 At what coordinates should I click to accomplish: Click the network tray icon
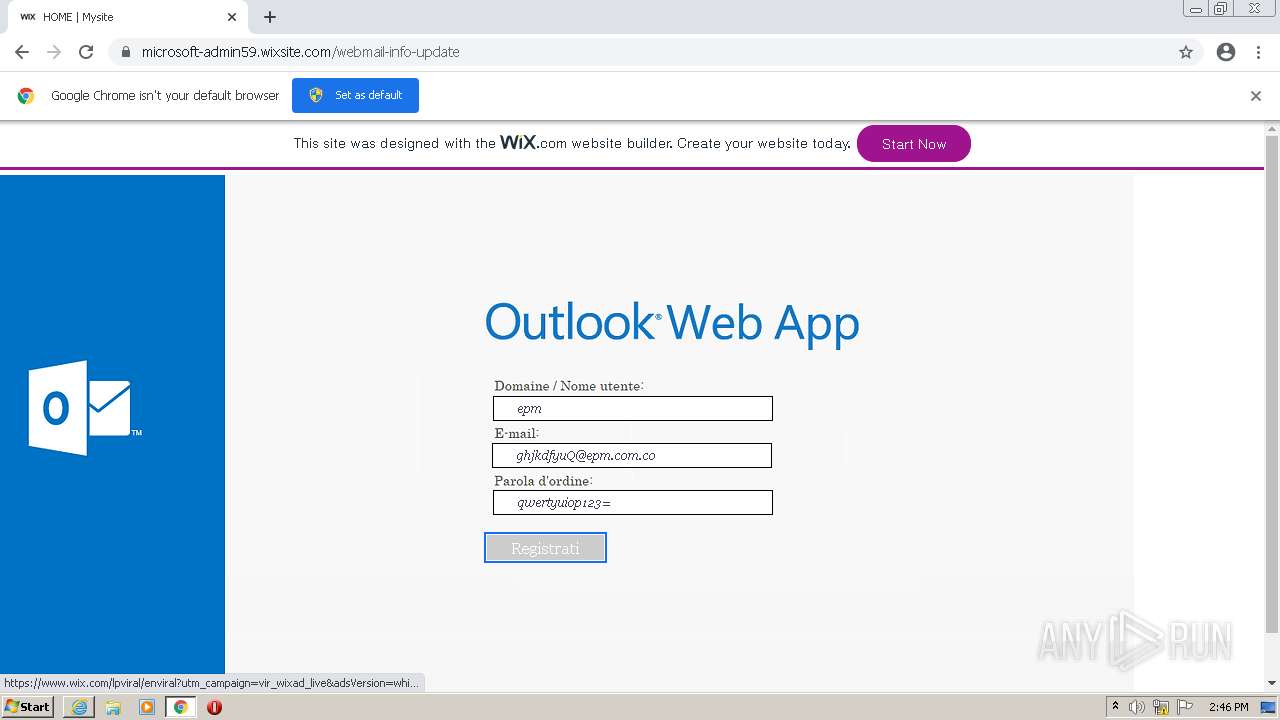click(1161, 707)
